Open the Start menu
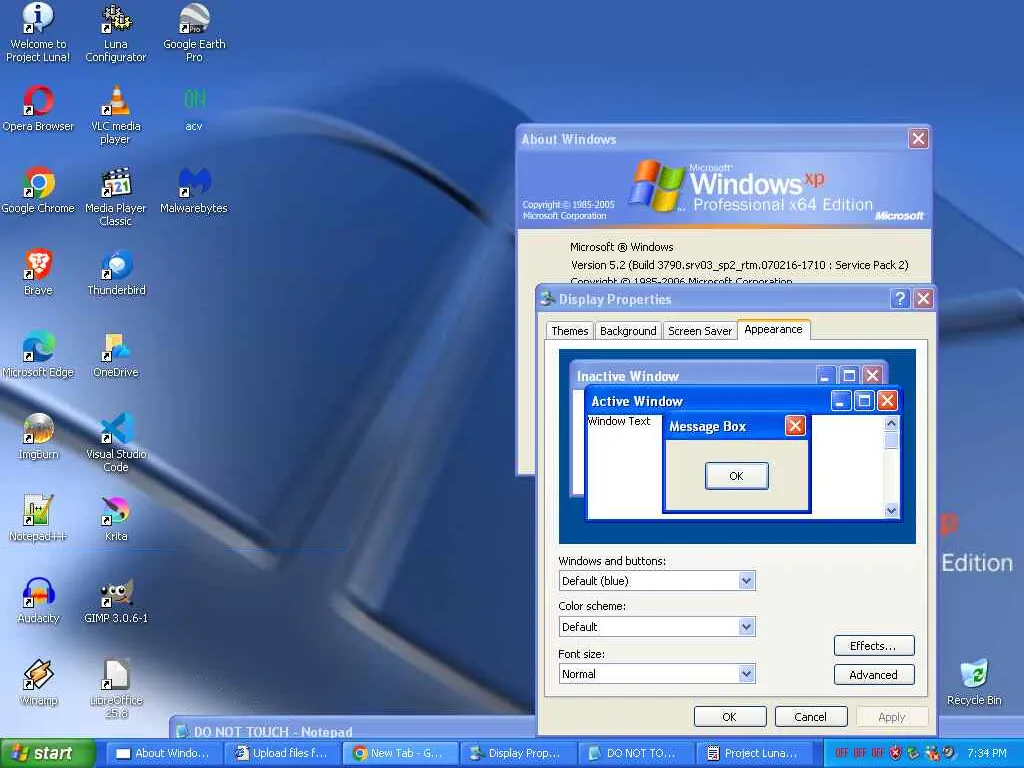The image size is (1024, 768). 48,753
